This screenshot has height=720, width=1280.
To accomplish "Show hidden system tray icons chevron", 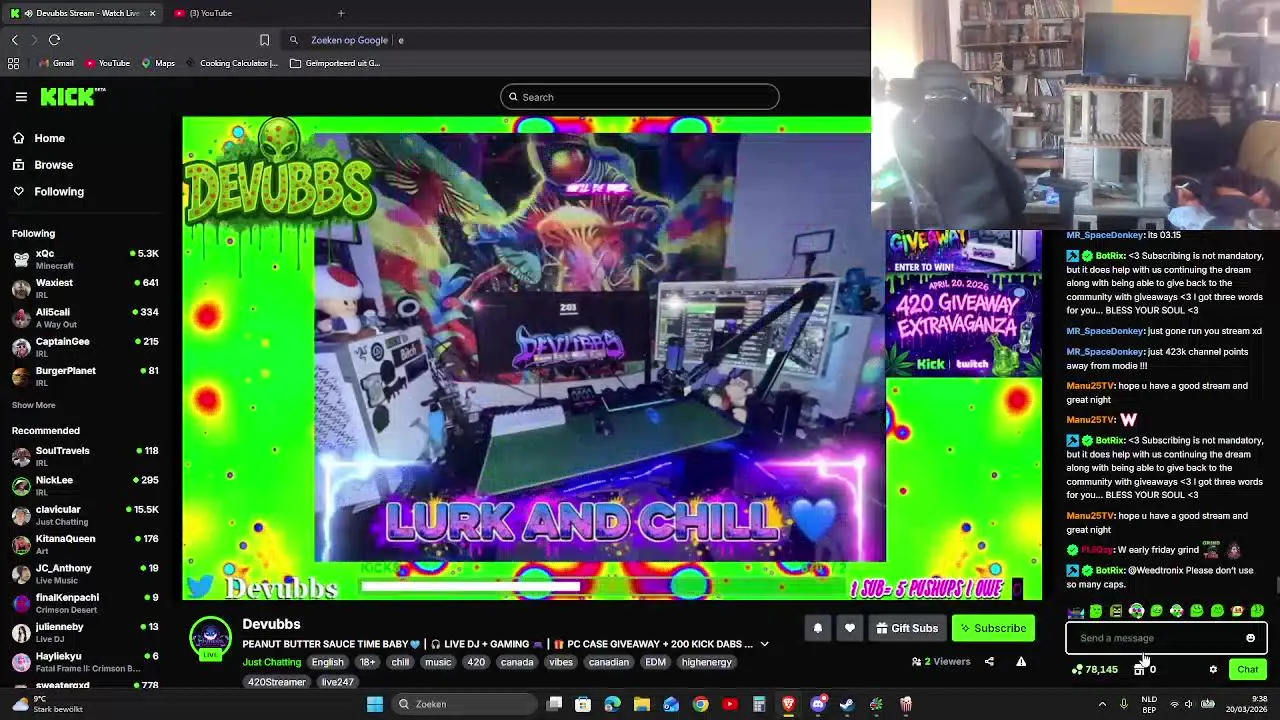I will click(x=1102, y=704).
